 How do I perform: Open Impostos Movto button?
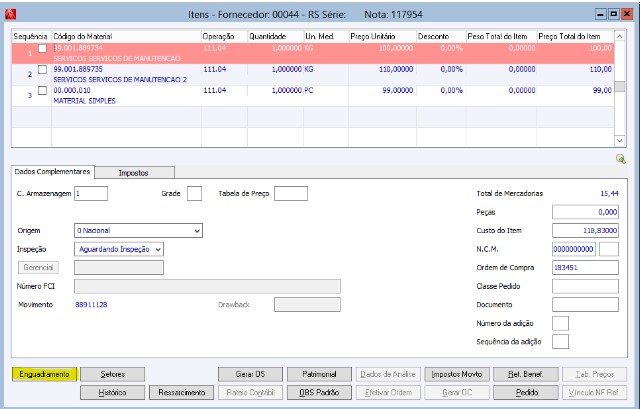[457, 374]
